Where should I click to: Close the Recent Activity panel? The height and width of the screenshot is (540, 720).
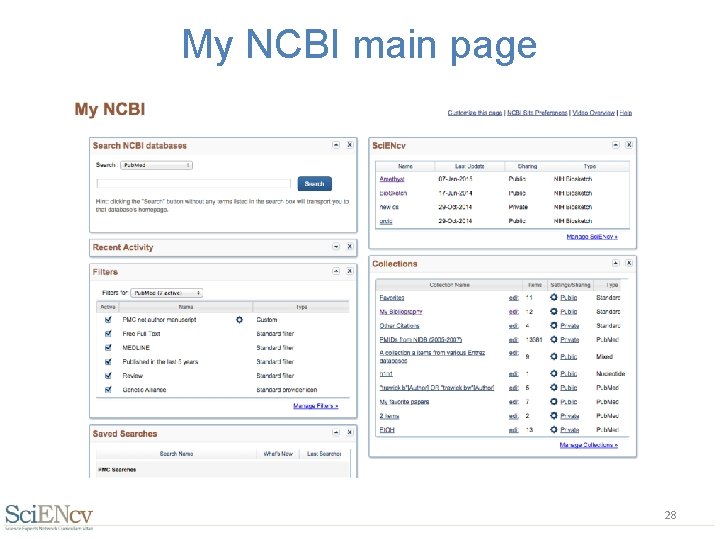(x=349, y=247)
